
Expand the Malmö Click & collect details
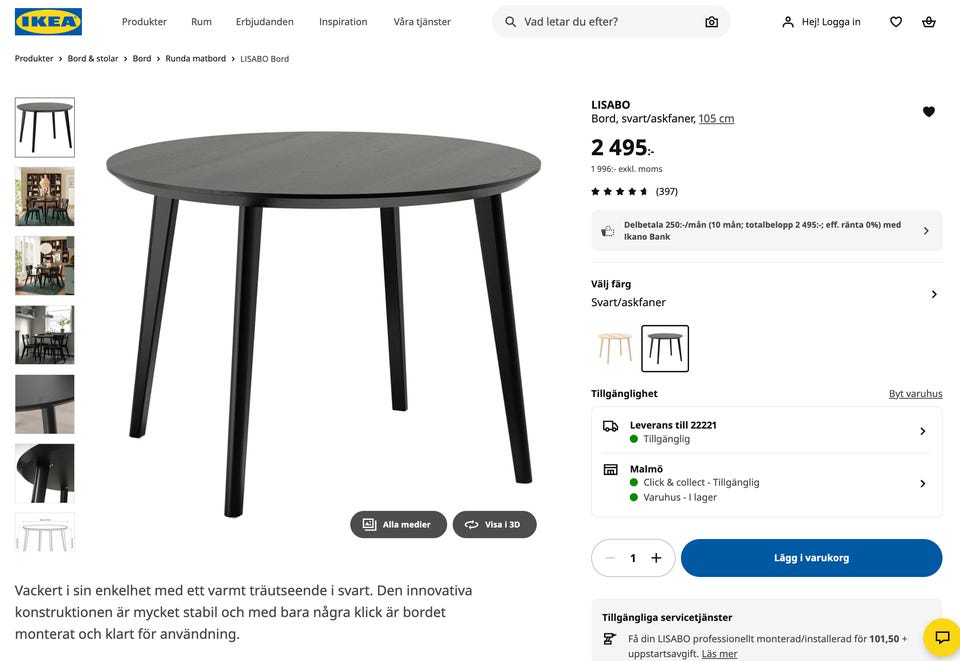click(922, 483)
